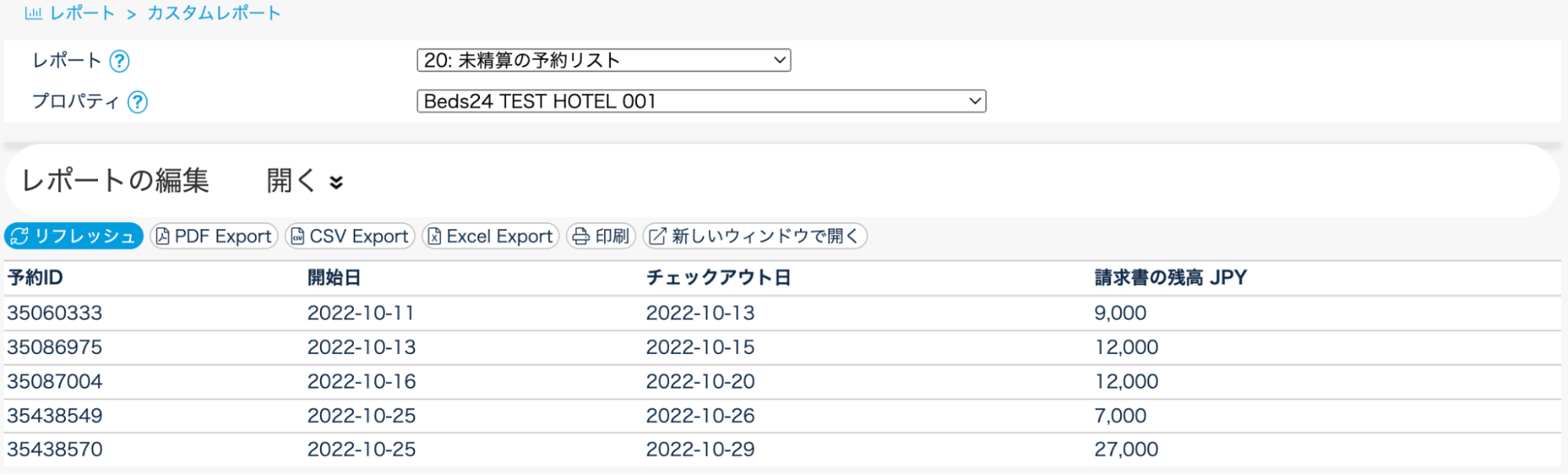Click the CSV Export button
Viewport: 1568px width, 475px height.
pyautogui.click(x=350, y=236)
